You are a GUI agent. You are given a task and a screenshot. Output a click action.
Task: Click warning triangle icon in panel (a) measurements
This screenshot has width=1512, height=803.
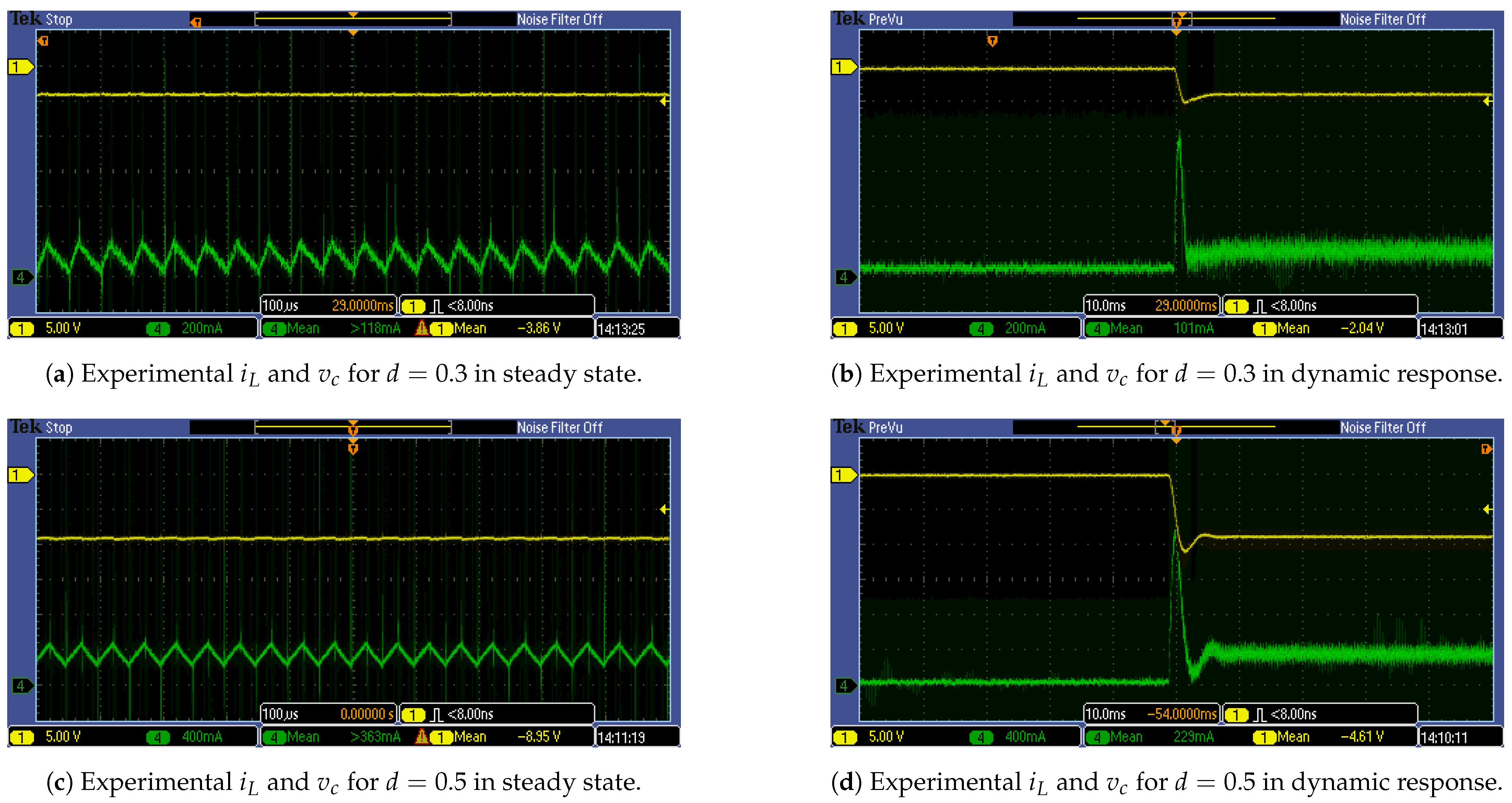[422, 328]
